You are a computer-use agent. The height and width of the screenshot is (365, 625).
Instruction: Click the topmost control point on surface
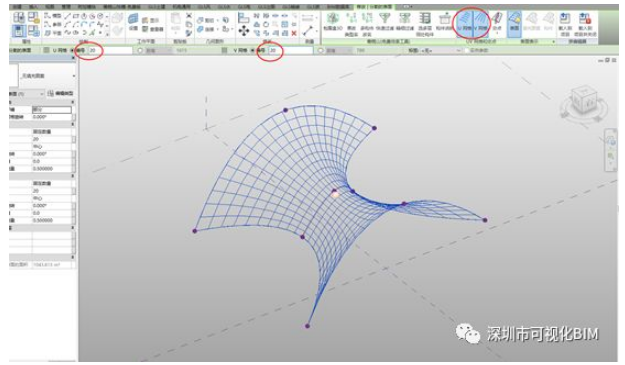coord(285,110)
